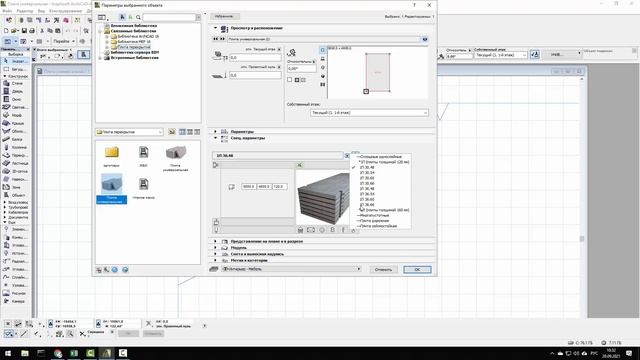The width and height of the screenshot is (640, 360).
Task: Expand the 'Метки и категории' section
Action: [216, 260]
